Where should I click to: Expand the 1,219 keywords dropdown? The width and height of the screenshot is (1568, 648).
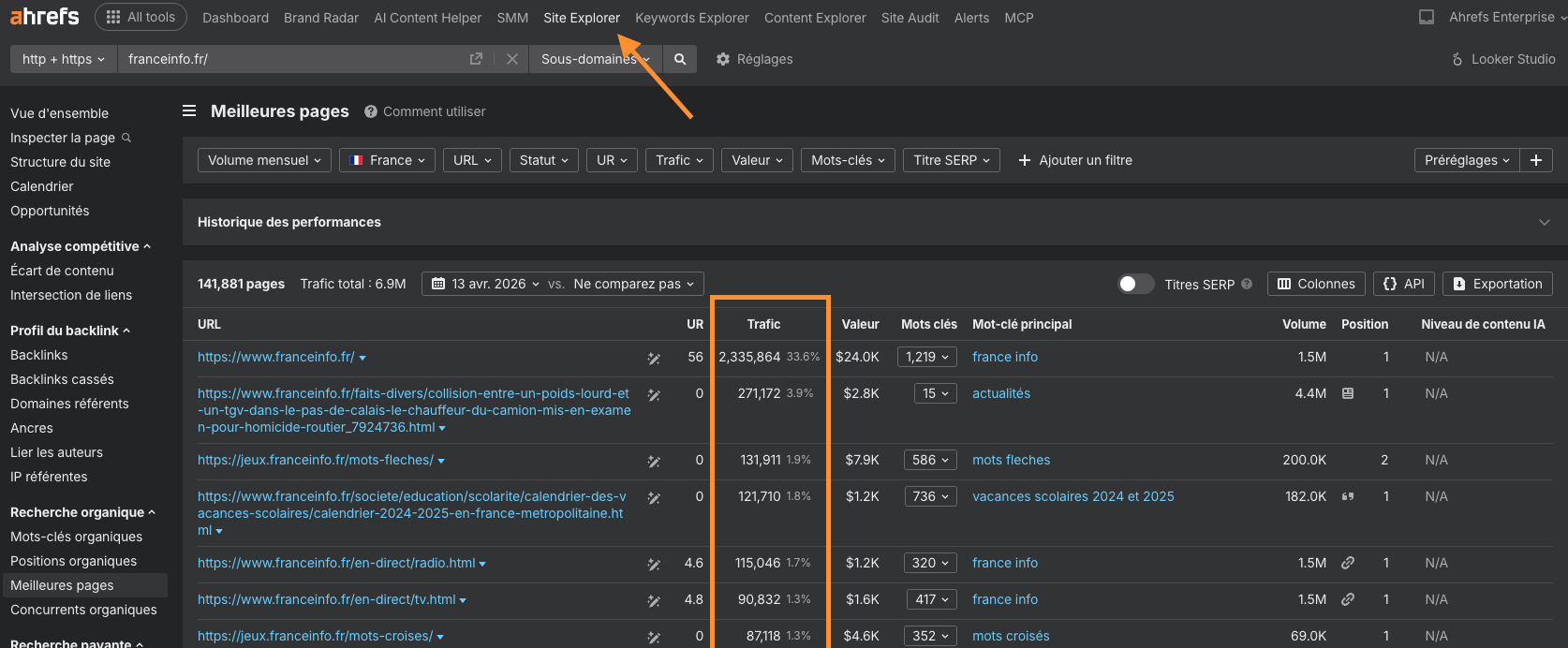tap(927, 357)
